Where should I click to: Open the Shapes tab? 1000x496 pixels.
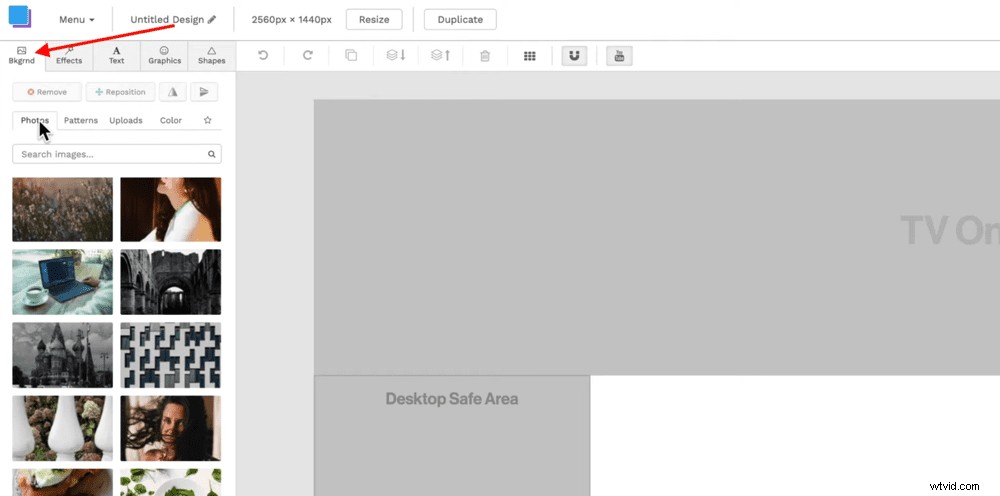pos(212,55)
